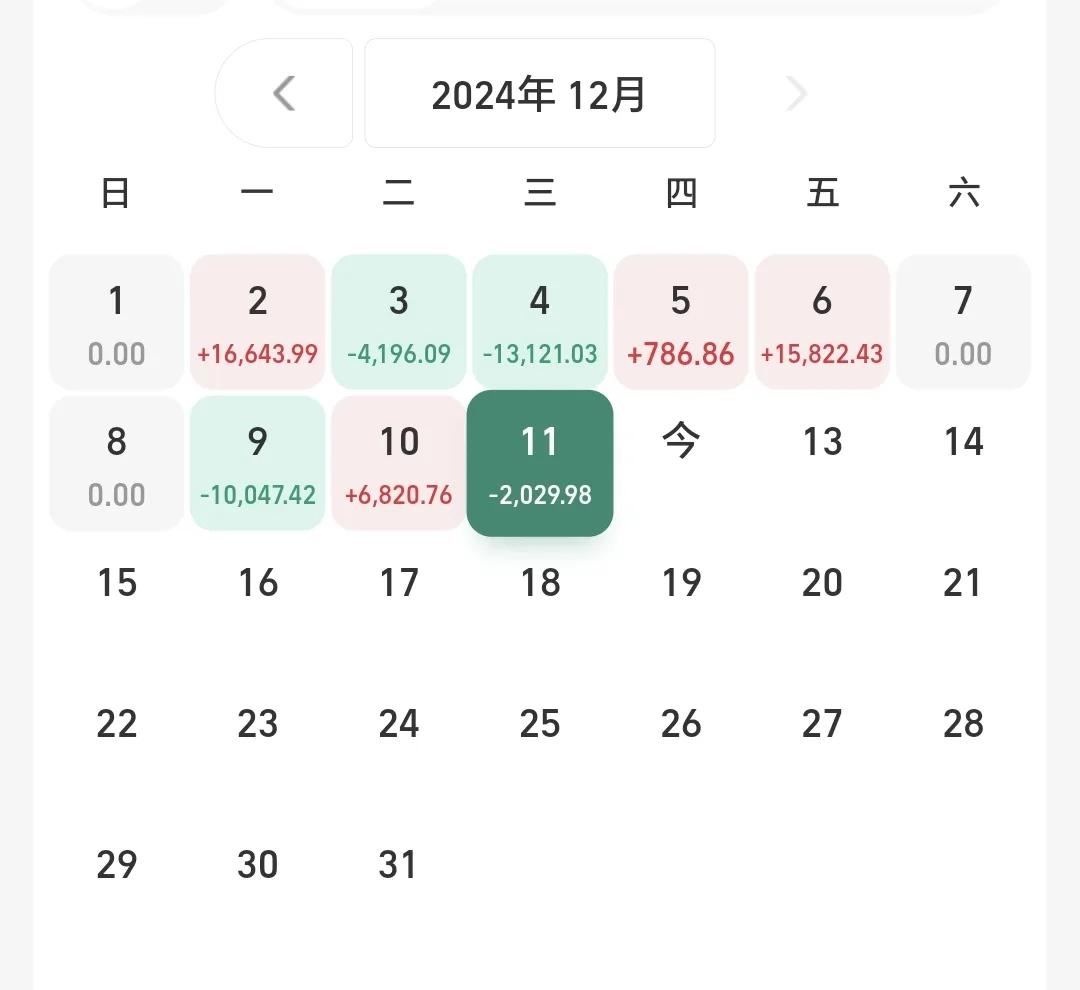Select December 8 with 0.00

[x=116, y=463]
